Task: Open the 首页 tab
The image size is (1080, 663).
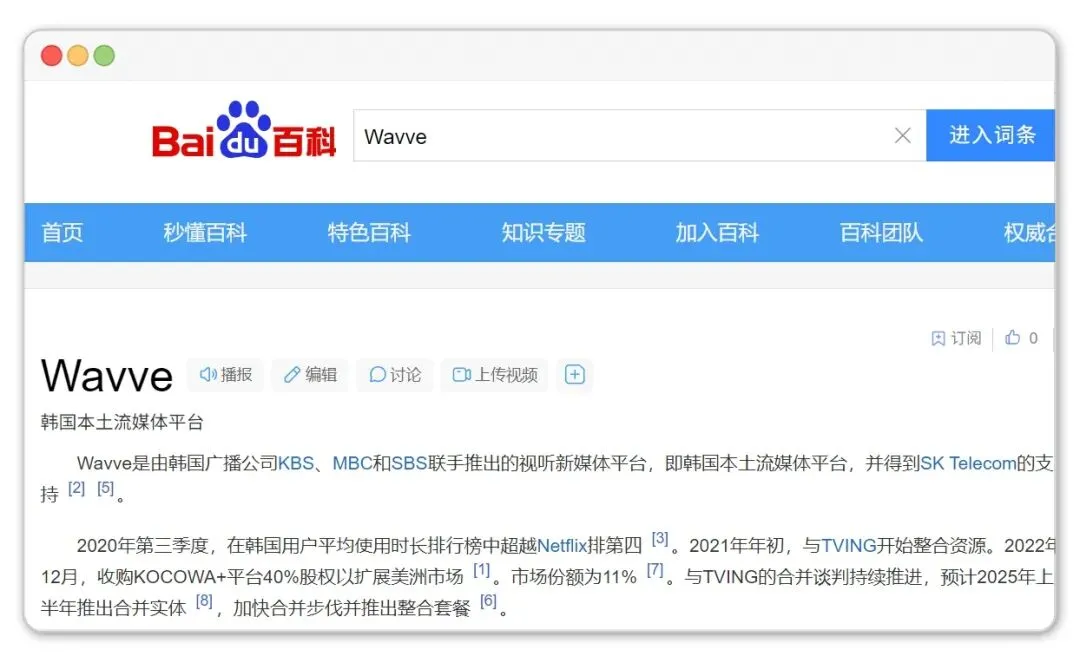Action: 62,233
